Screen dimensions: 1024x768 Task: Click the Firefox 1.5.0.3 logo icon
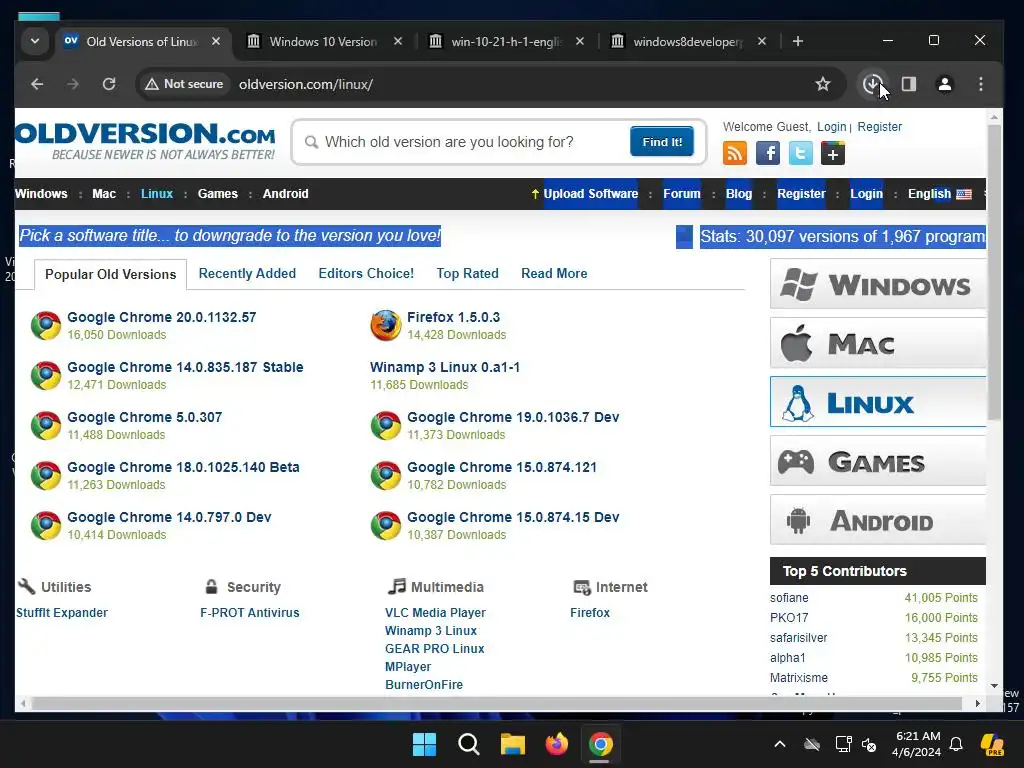(385, 325)
